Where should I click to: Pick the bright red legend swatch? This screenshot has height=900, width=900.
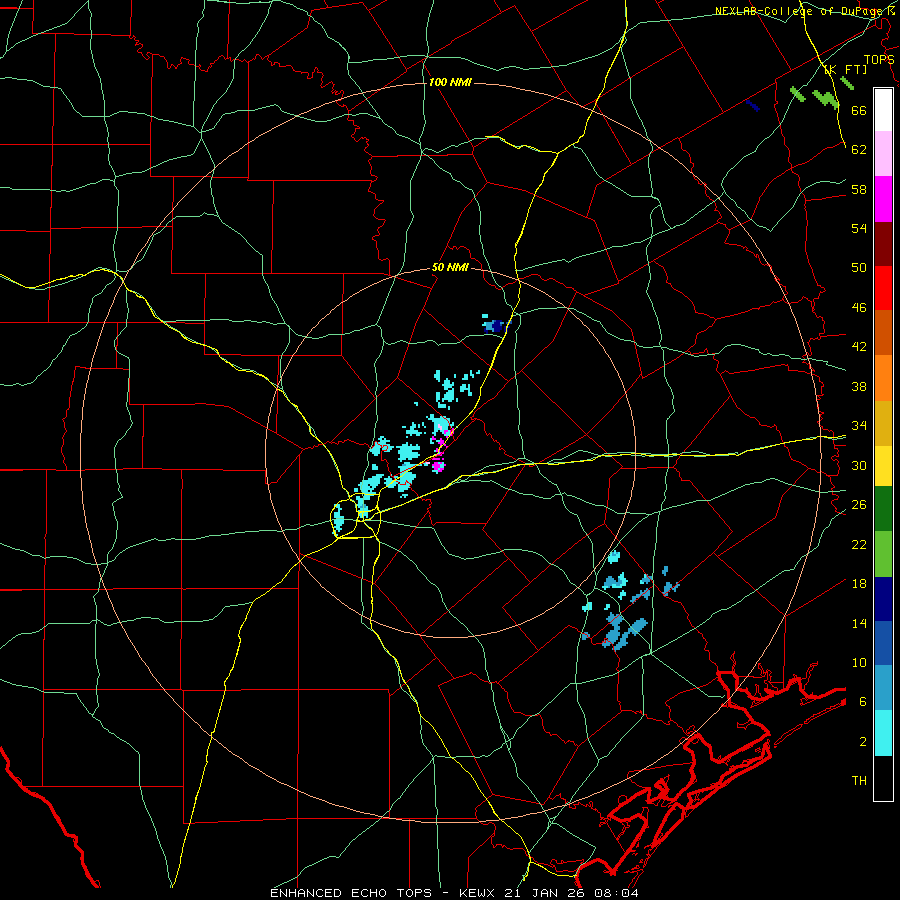tap(883, 288)
